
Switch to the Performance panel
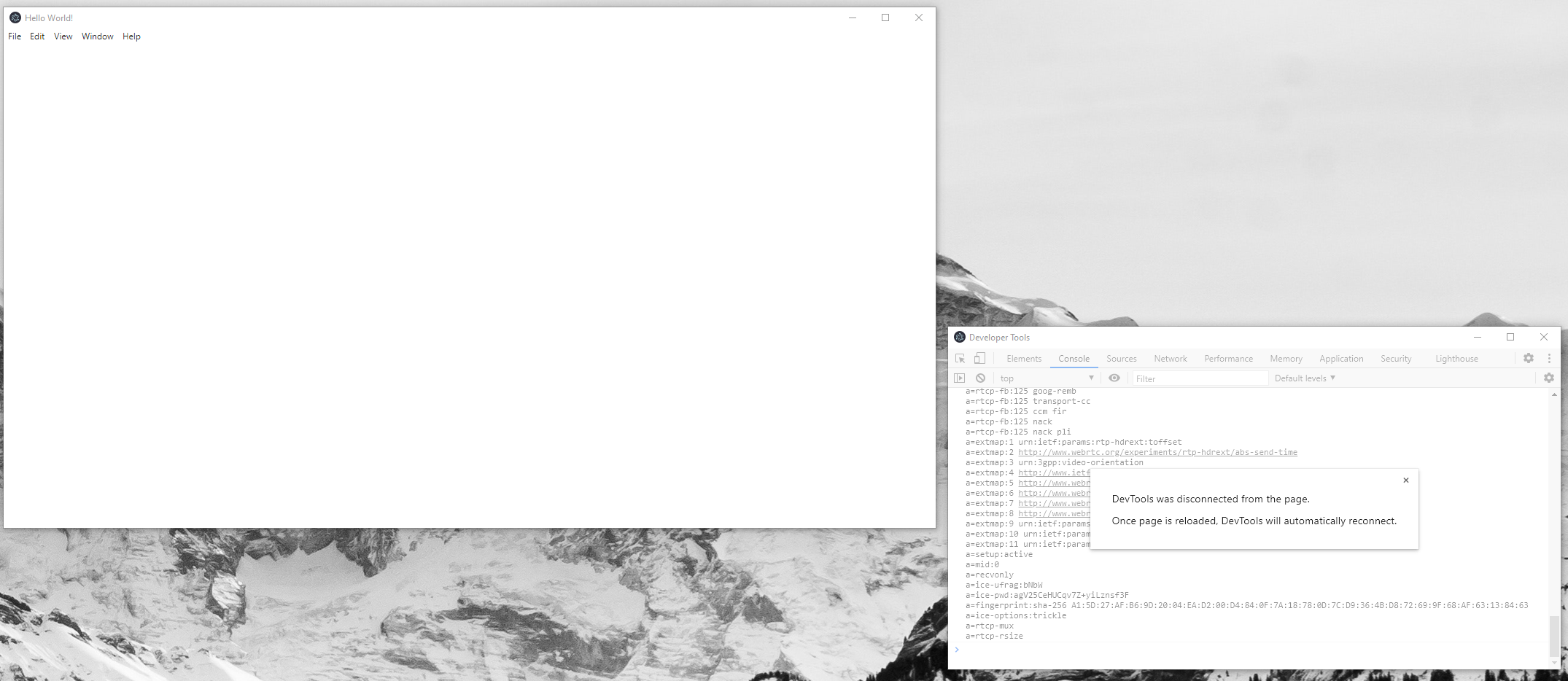1228,358
